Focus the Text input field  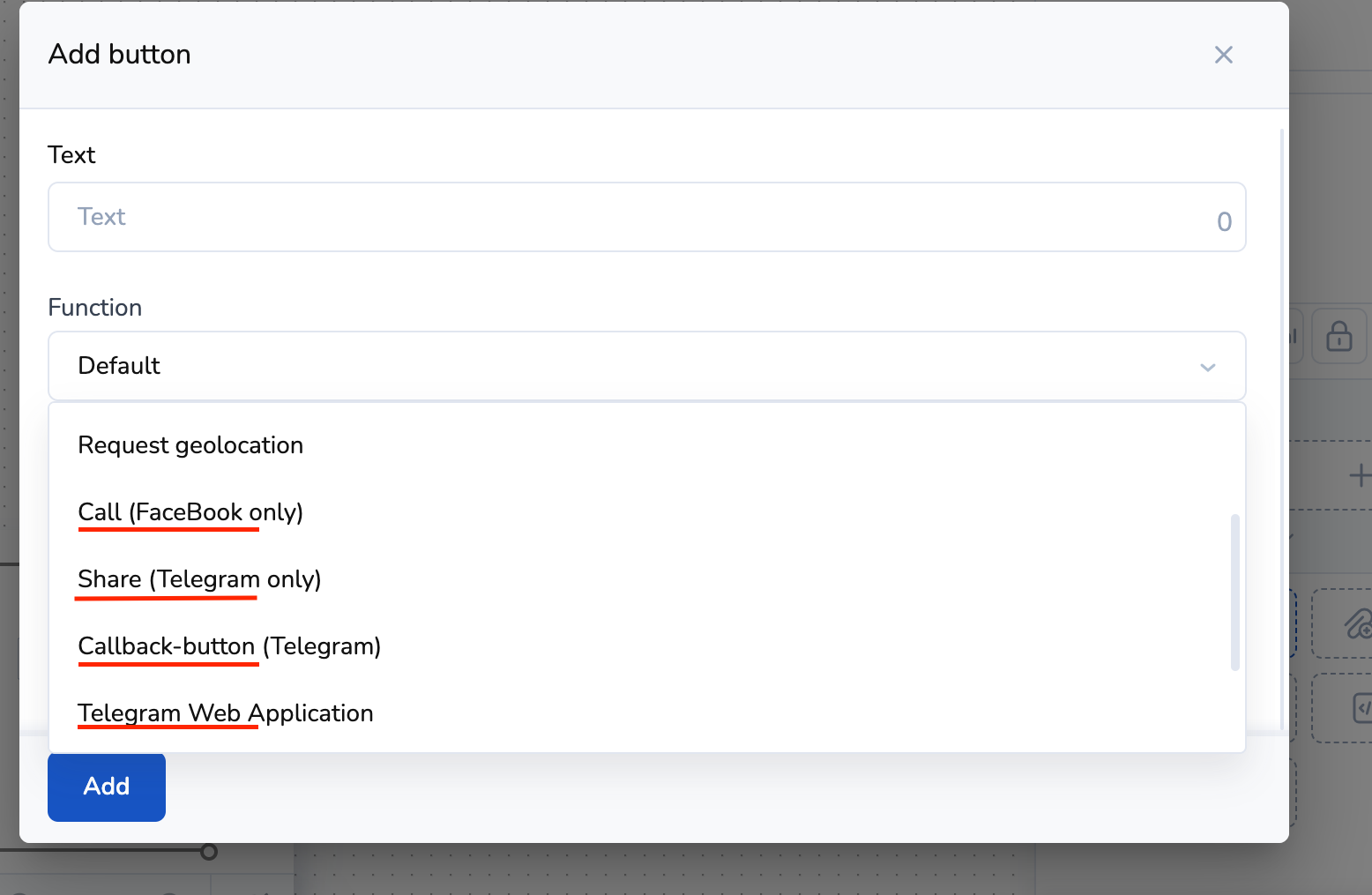[617, 217]
